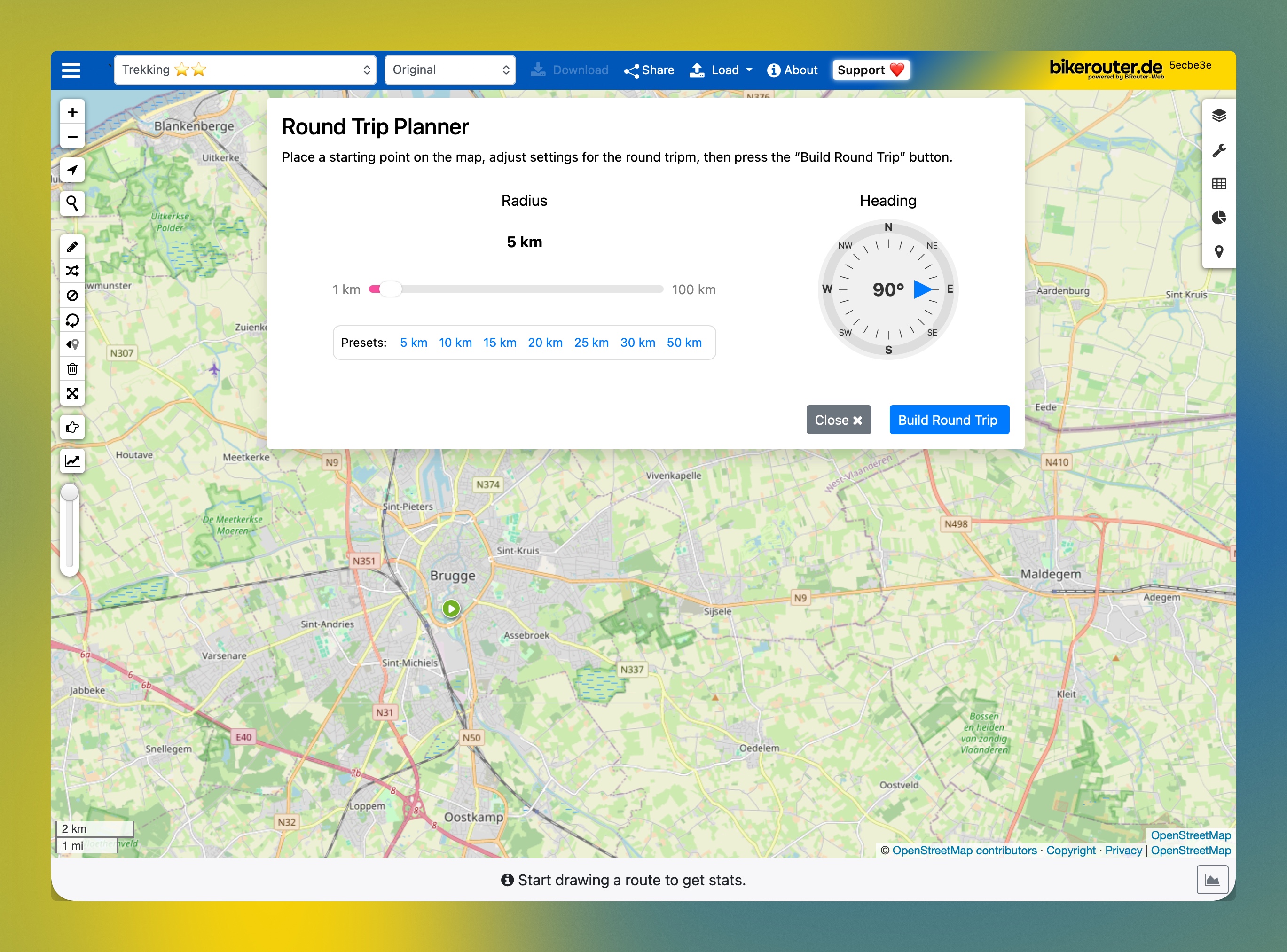This screenshot has width=1287, height=952.
Task: Open the wrench profile settings icon
Action: tap(1218, 150)
